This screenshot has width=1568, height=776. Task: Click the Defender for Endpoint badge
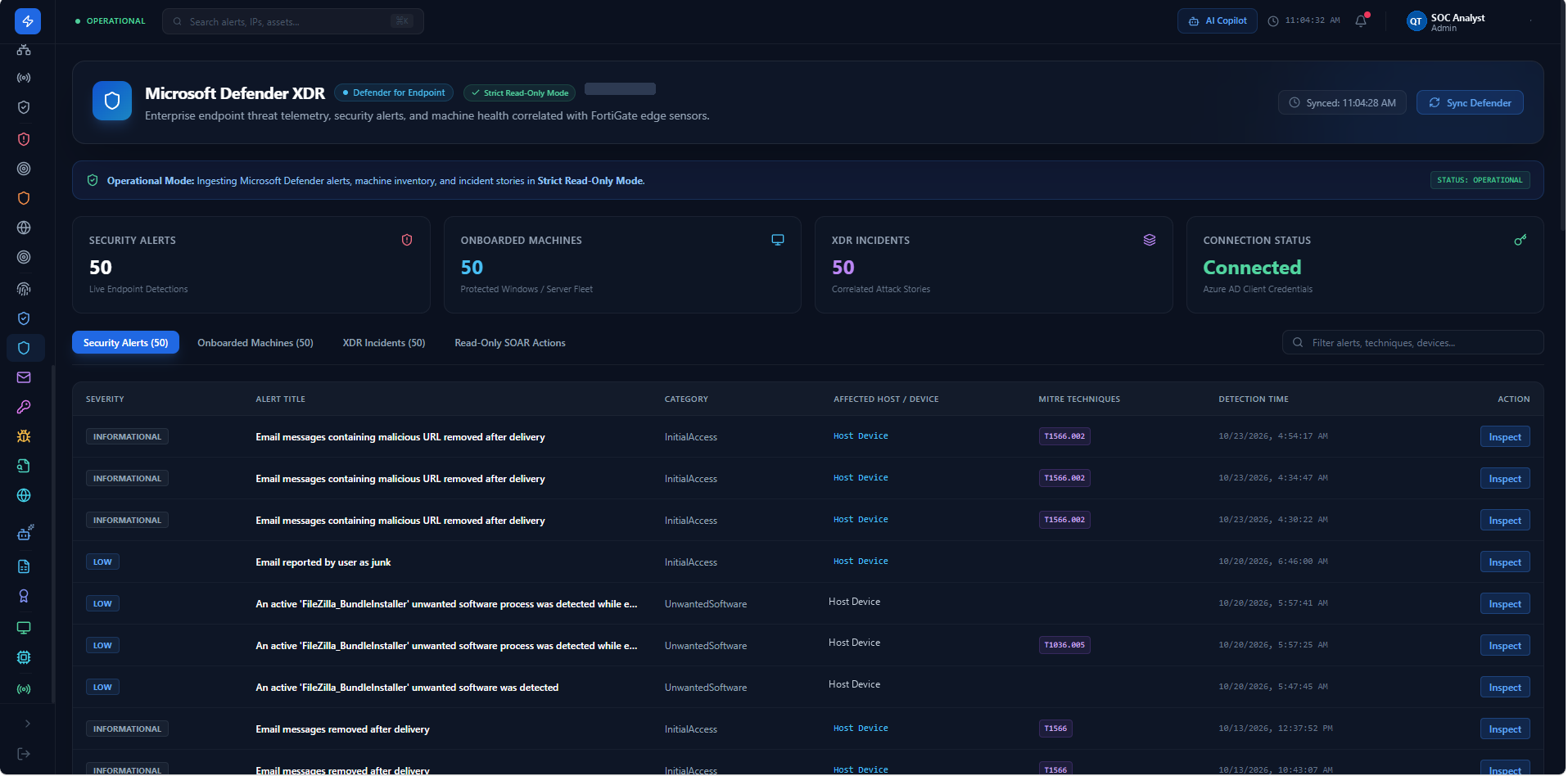coord(394,93)
